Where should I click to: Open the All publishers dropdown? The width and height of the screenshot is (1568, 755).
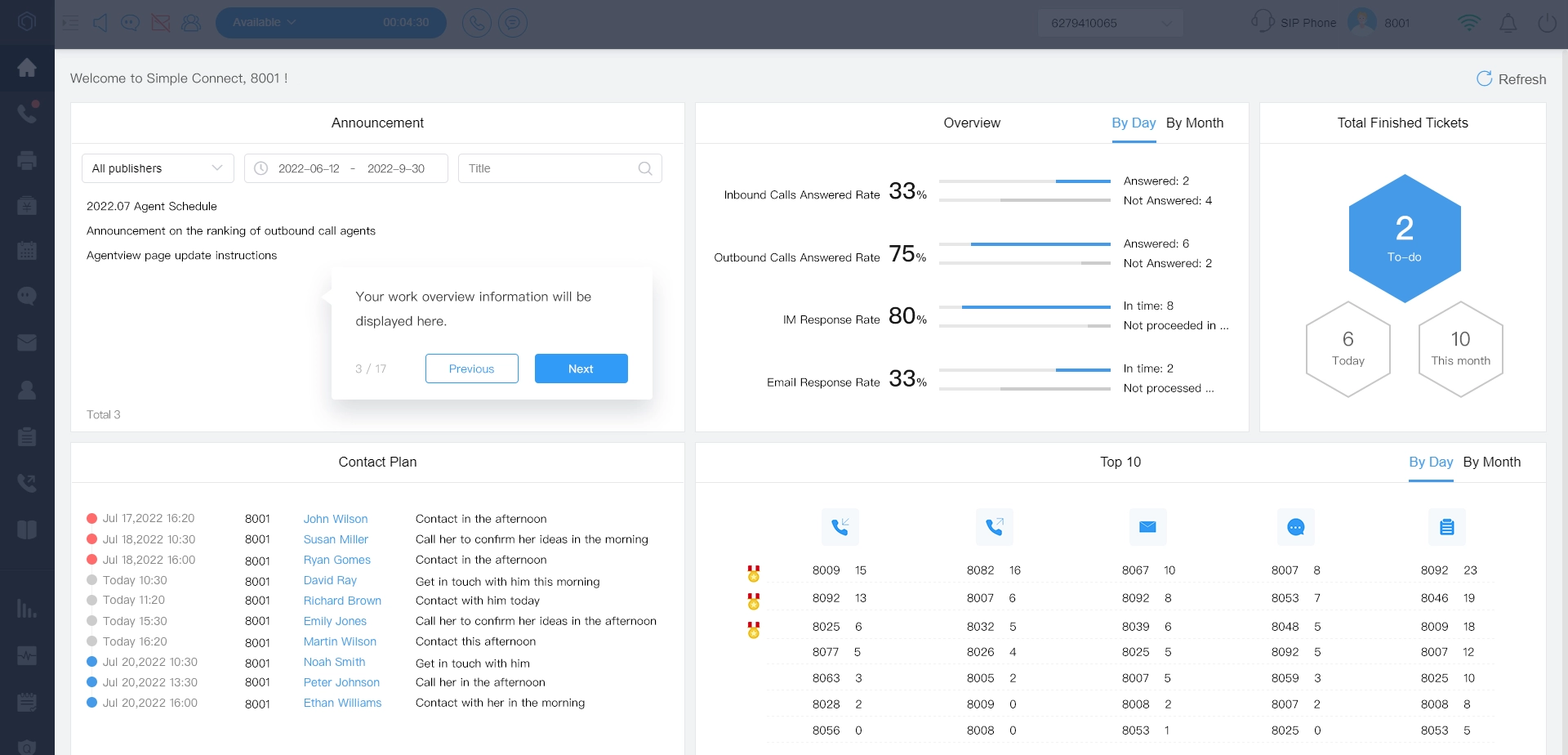click(x=158, y=168)
